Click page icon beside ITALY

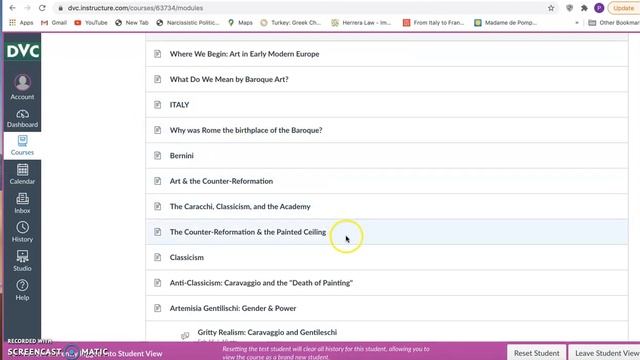[158, 105]
